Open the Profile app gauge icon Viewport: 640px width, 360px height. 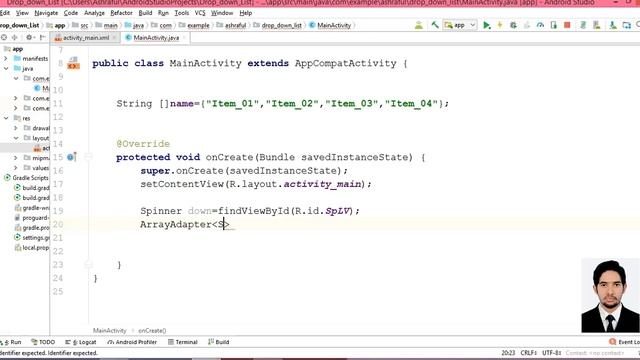(x=540, y=25)
